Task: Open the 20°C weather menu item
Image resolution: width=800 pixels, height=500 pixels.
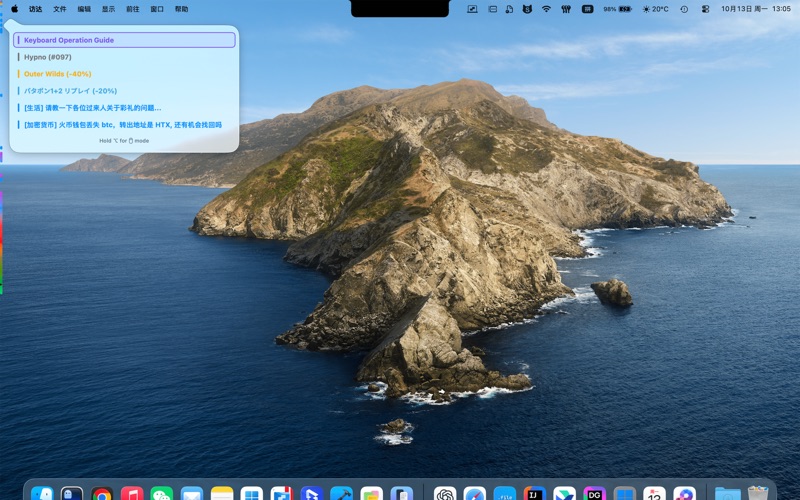Action: (x=656, y=8)
